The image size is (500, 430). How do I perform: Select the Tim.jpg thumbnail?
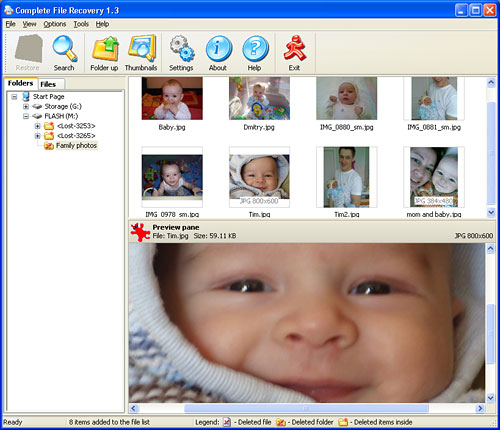tap(259, 177)
